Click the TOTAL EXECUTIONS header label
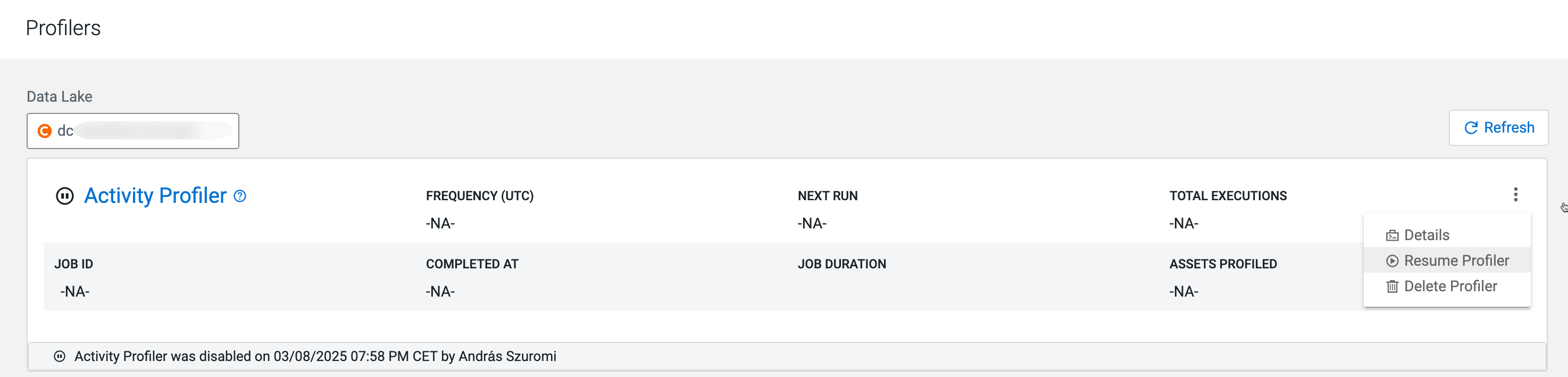The width and height of the screenshot is (1568, 377). click(x=1228, y=196)
